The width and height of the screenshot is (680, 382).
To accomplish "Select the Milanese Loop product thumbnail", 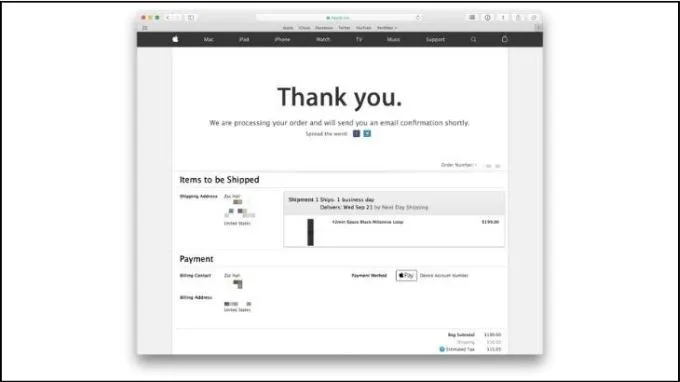I will [x=311, y=232].
